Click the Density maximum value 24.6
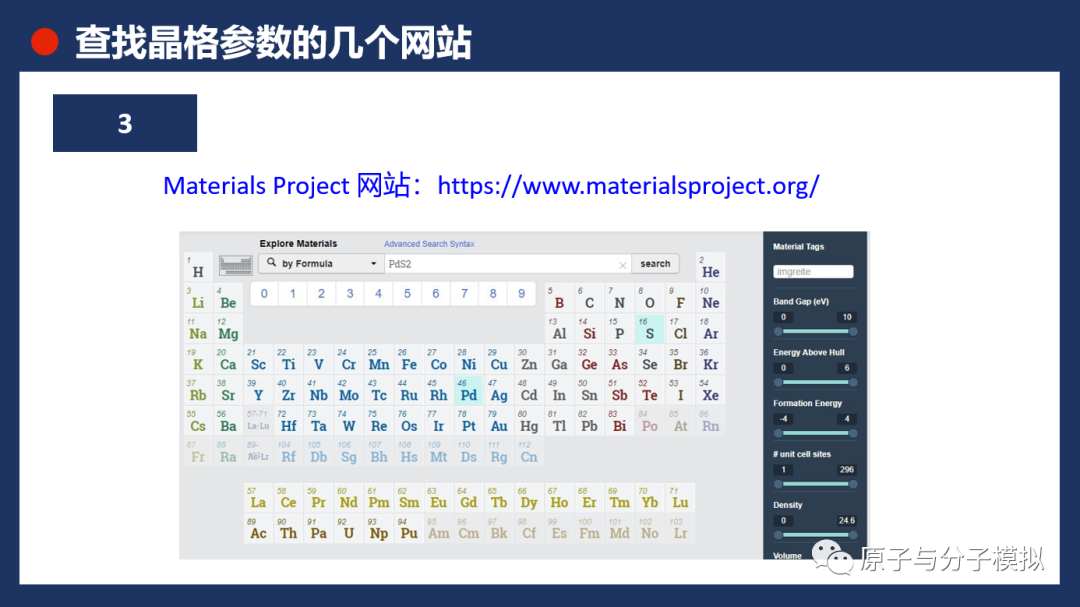This screenshot has height=607, width=1080. (847, 521)
